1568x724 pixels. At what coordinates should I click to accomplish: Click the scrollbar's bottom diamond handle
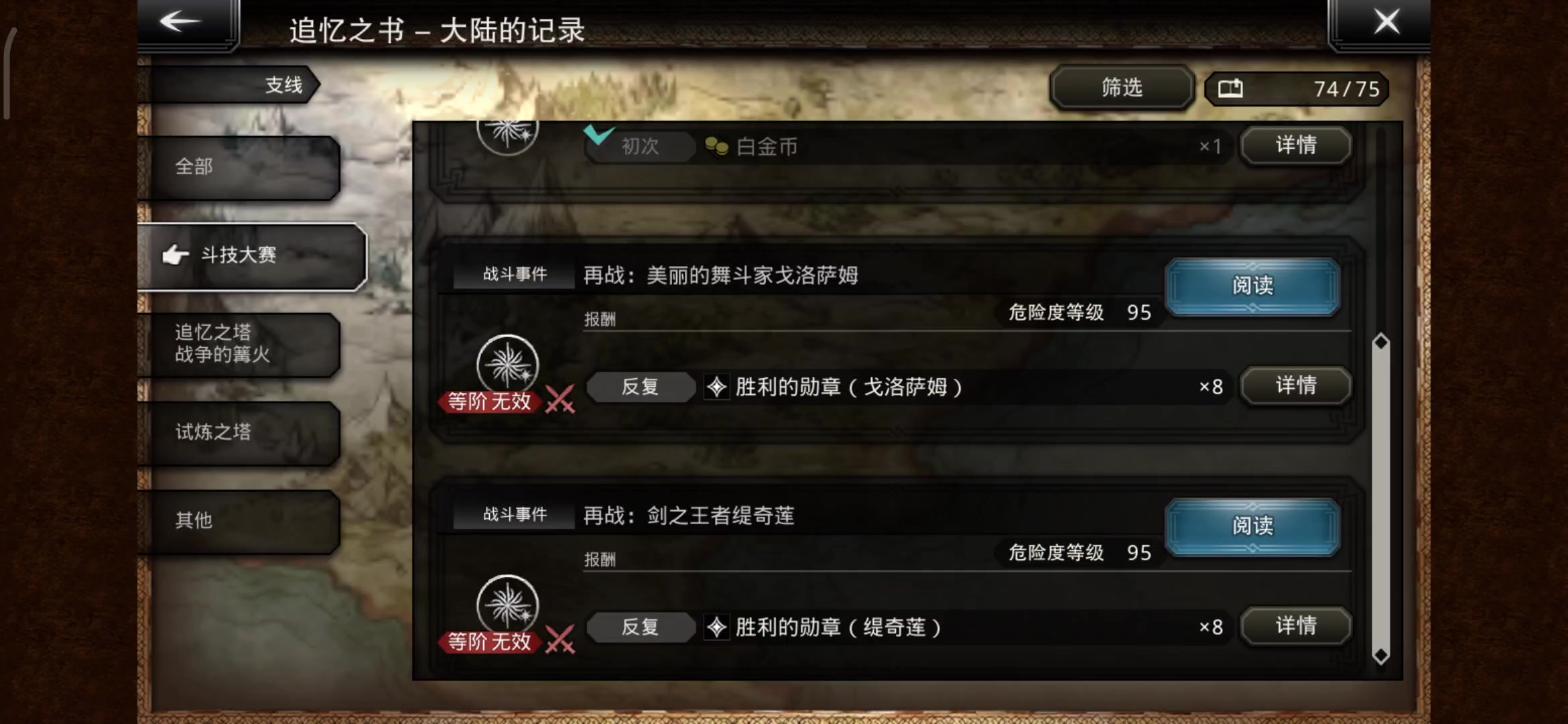tap(1380, 655)
